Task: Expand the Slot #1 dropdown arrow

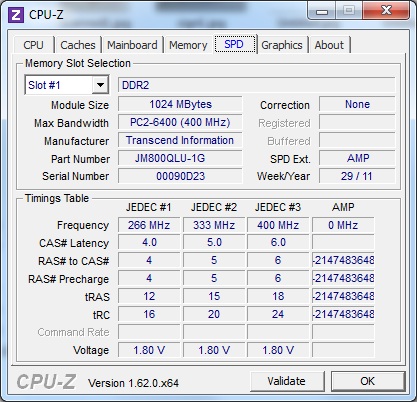Action: (x=100, y=85)
